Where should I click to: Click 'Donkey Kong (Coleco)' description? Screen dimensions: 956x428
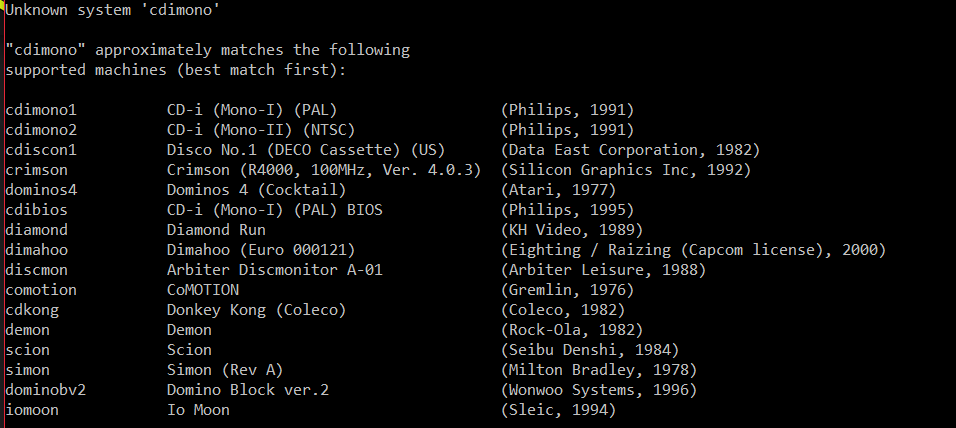pyautogui.click(x=256, y=309)
